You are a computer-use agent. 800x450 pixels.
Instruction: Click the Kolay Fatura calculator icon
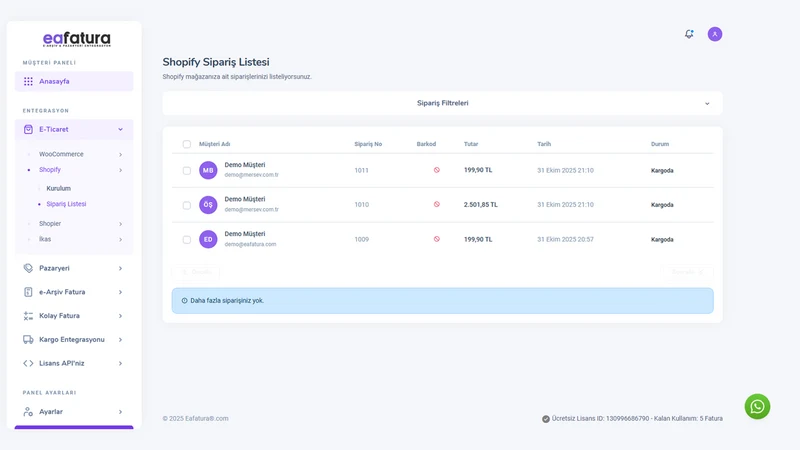click(28, 316)
